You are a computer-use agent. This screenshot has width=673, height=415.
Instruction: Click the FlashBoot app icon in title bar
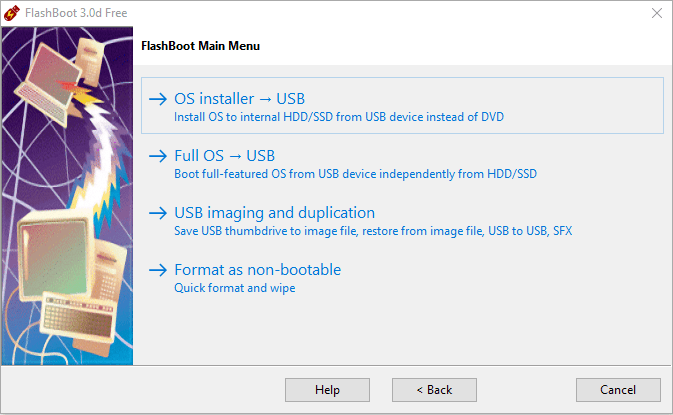click(x=12, y=13)
